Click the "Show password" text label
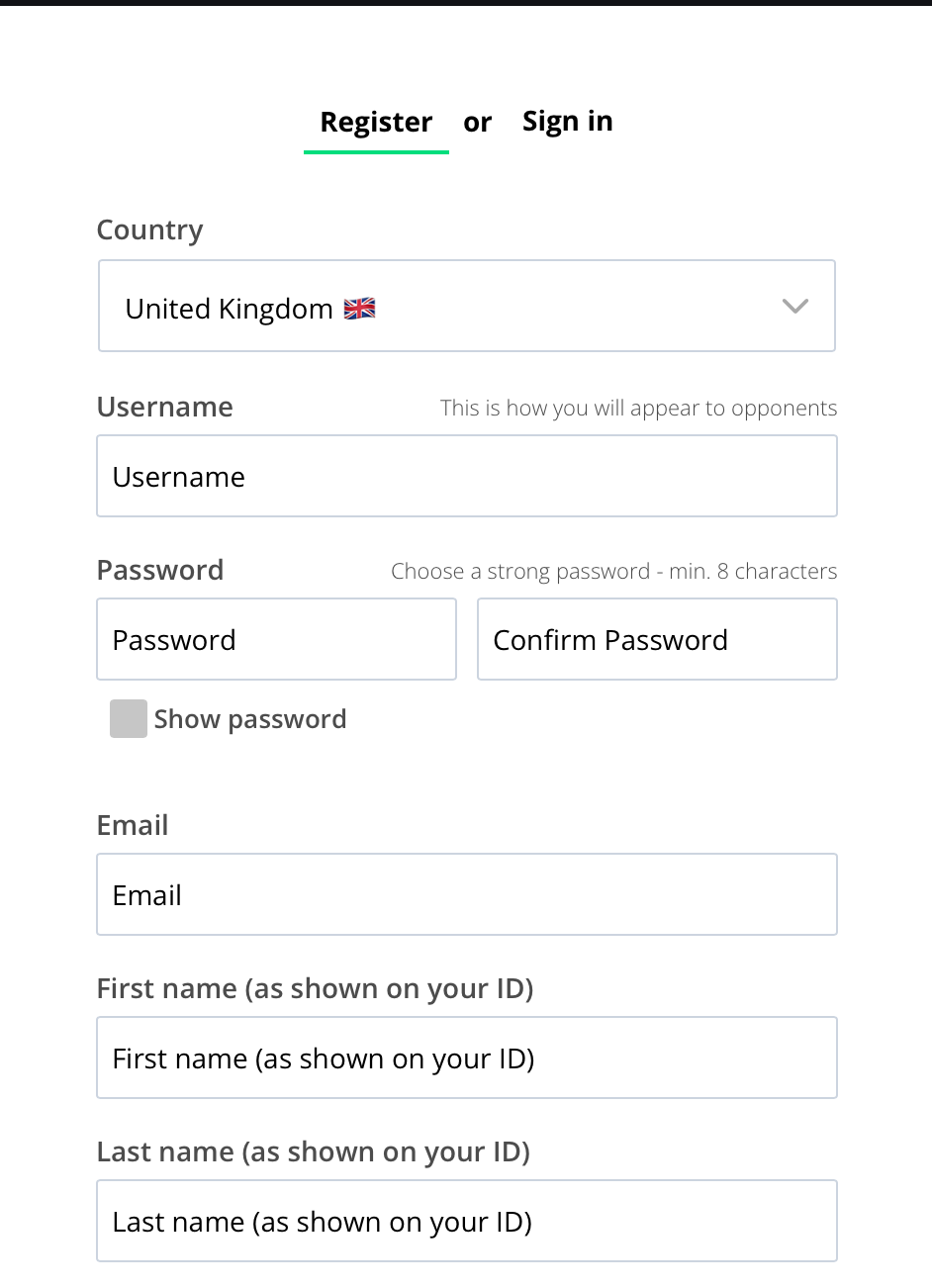The image size is (932, 1288). tap(250, 719)
